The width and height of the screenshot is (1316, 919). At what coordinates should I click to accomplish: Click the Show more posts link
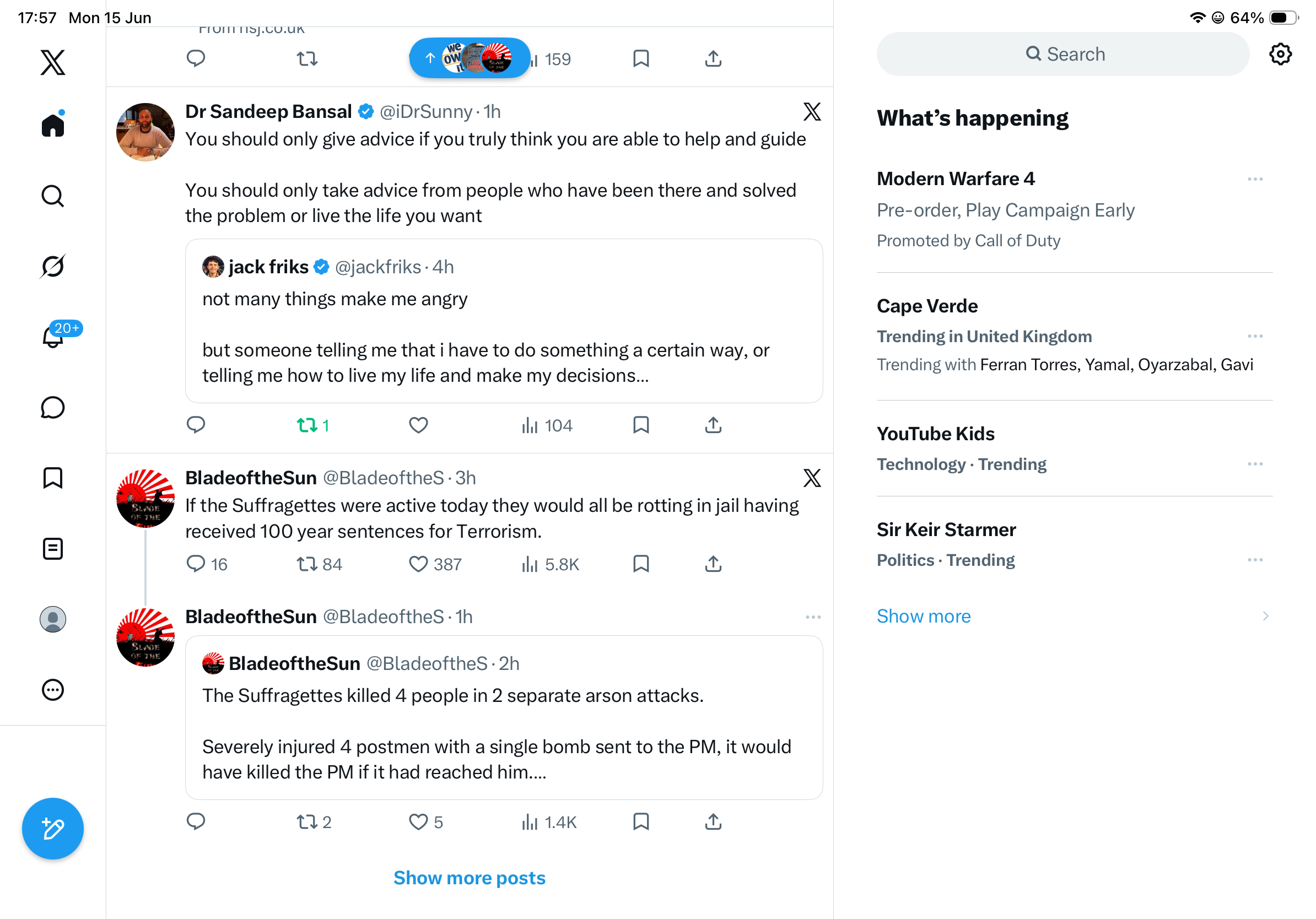click(470, 878)
